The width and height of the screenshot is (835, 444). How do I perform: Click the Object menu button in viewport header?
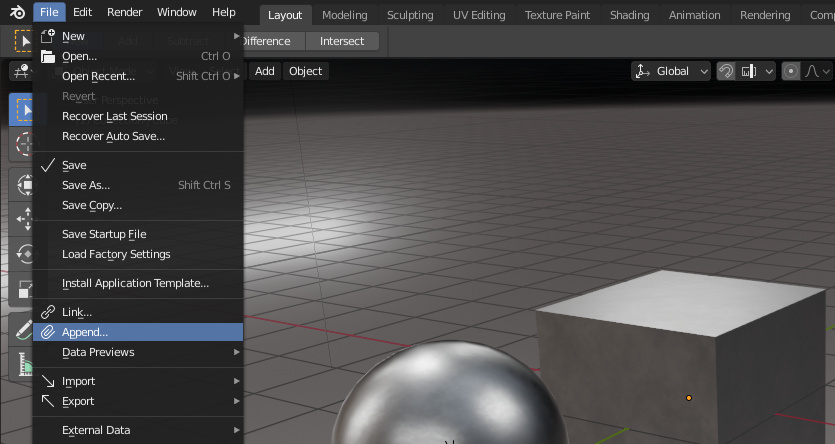pyautogui.click(x=305, y=71)
